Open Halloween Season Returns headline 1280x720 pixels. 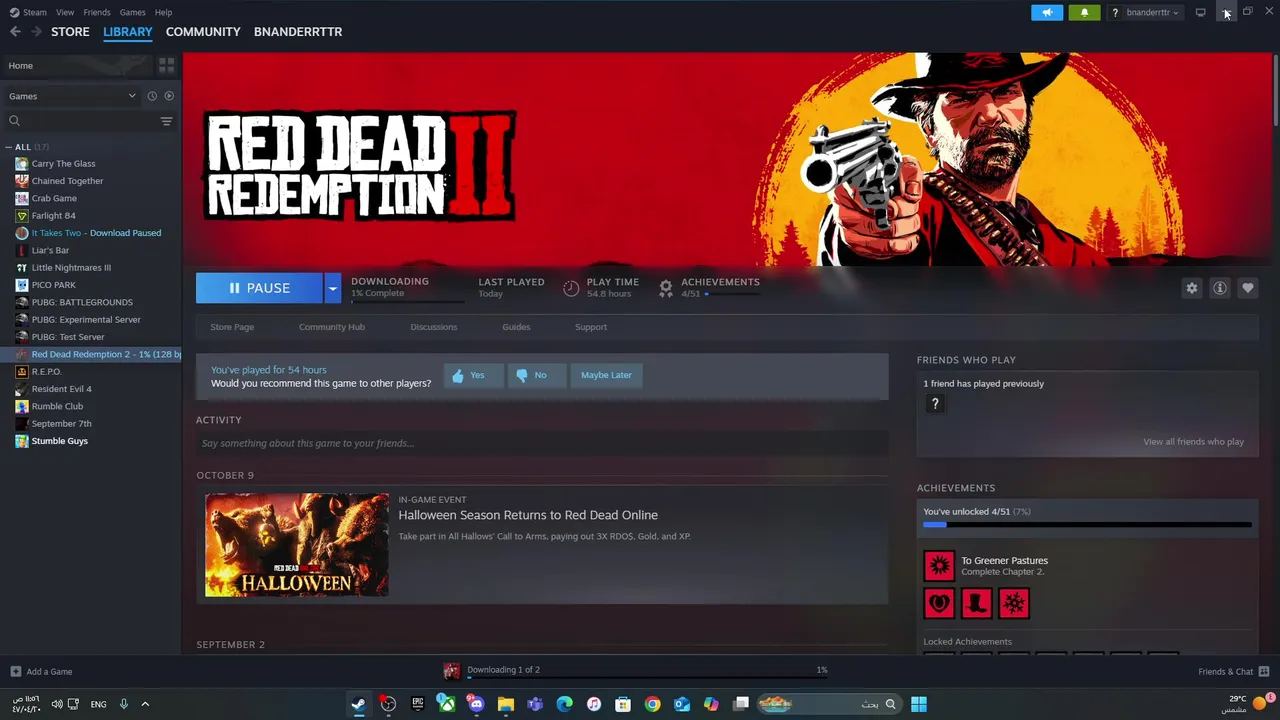point(528,515)
